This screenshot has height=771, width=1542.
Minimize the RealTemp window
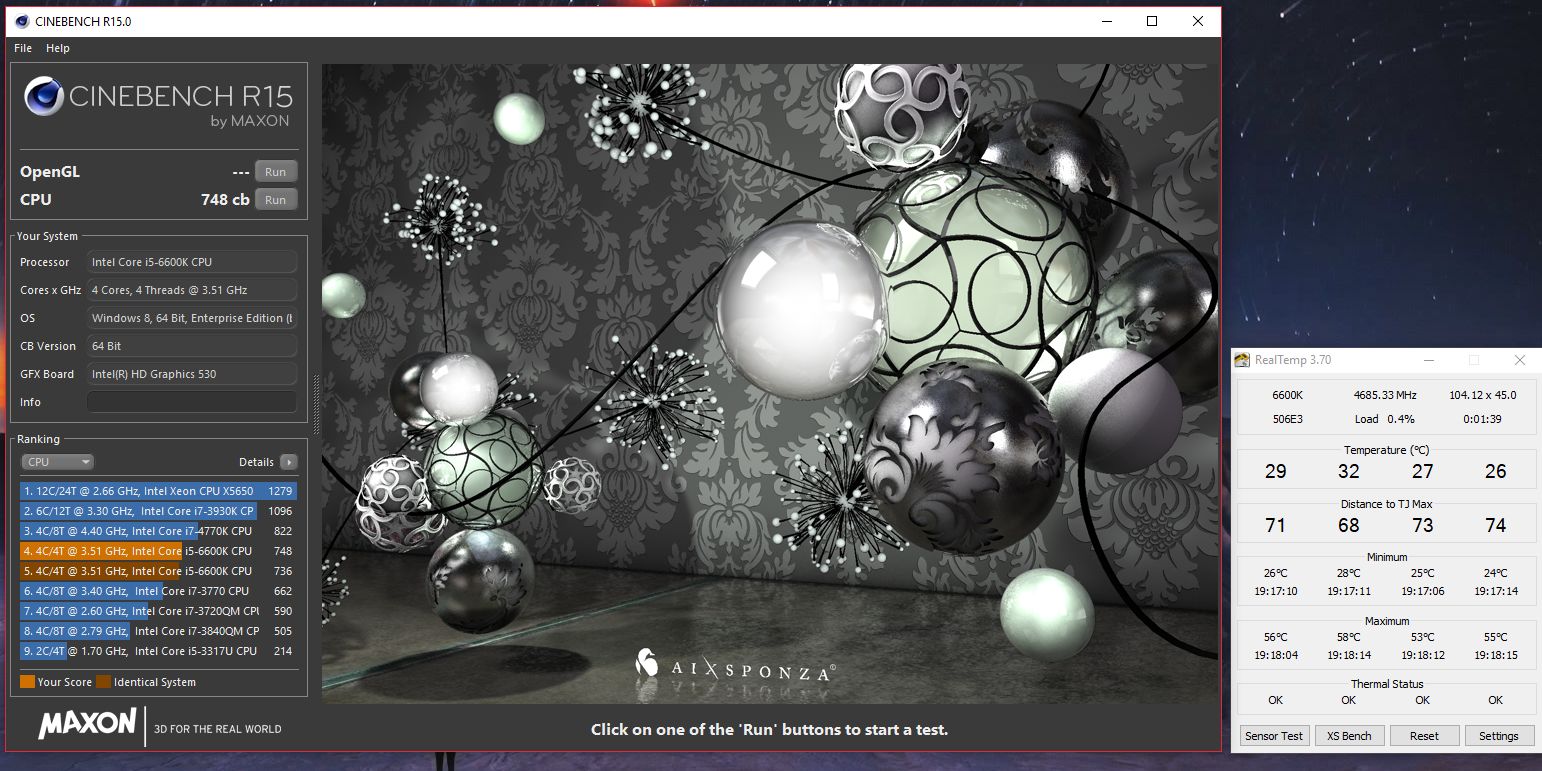pyautogui.click(x=1427, y=360)
